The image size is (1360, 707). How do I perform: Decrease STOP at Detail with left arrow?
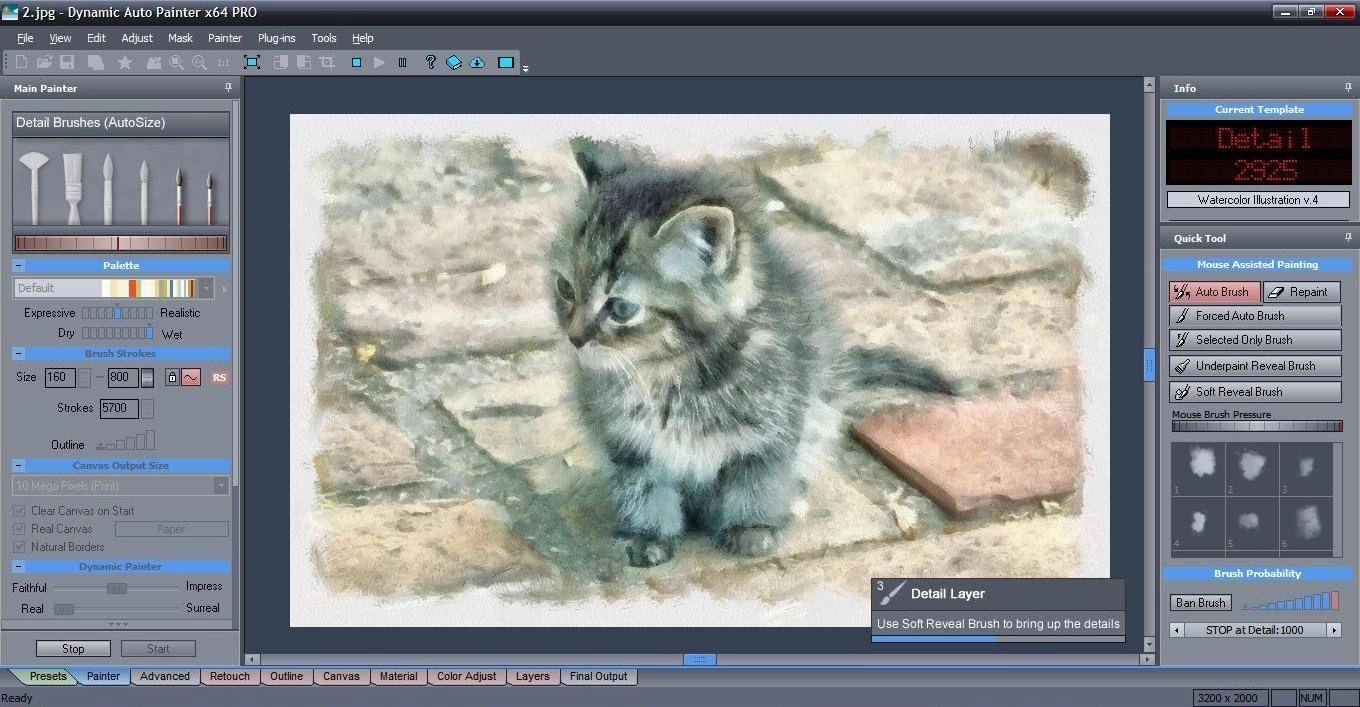click(x=1177, y=630)
